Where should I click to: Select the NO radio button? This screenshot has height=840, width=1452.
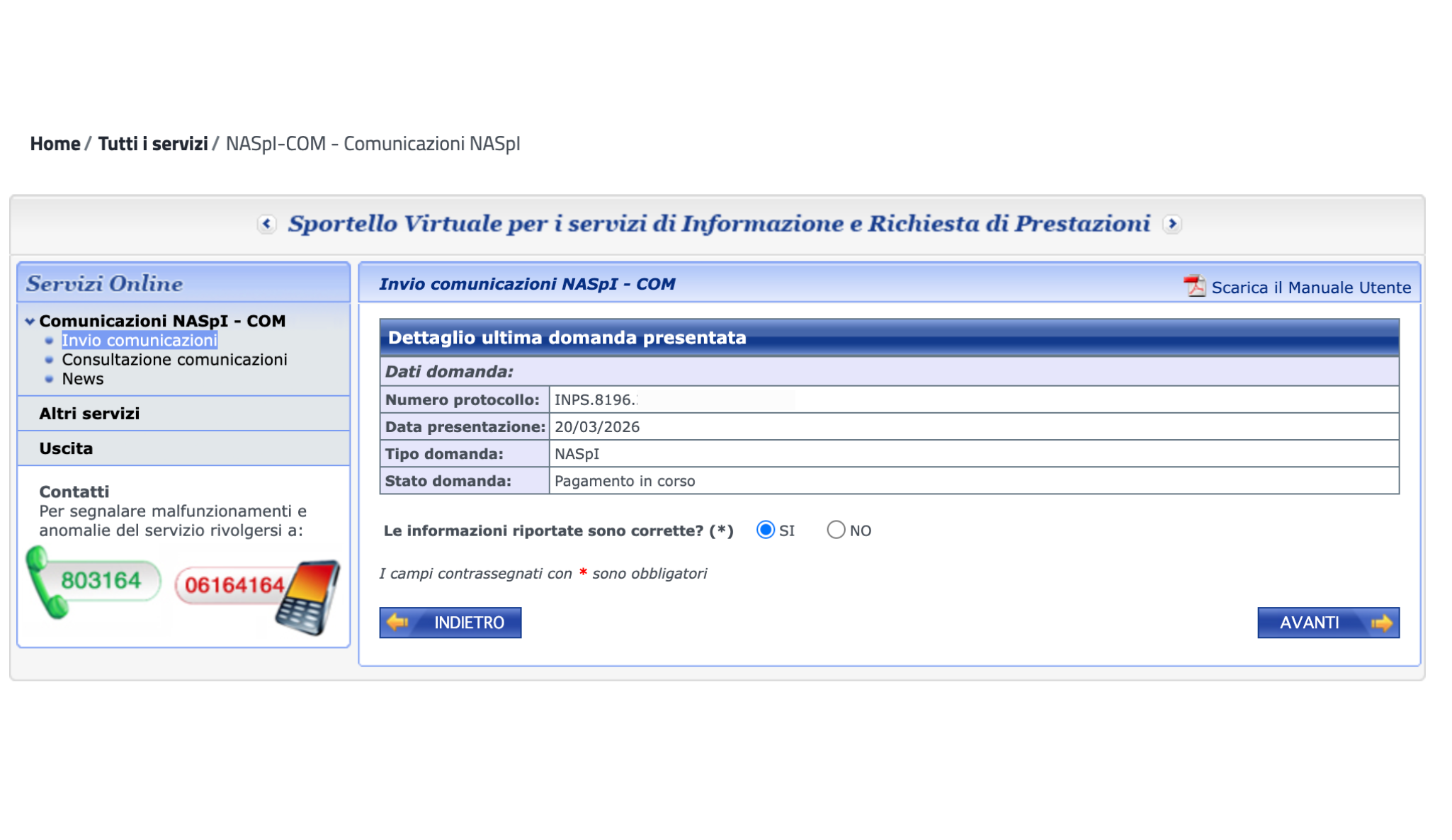(836, 530)
